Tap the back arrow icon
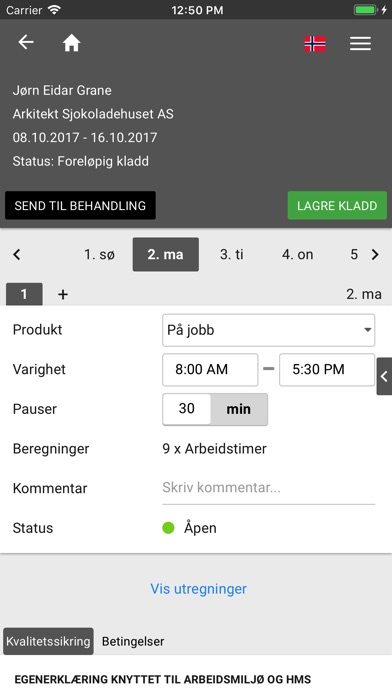Screen dimensions: 392x696 pyautogui.click(x=26, y=42)
